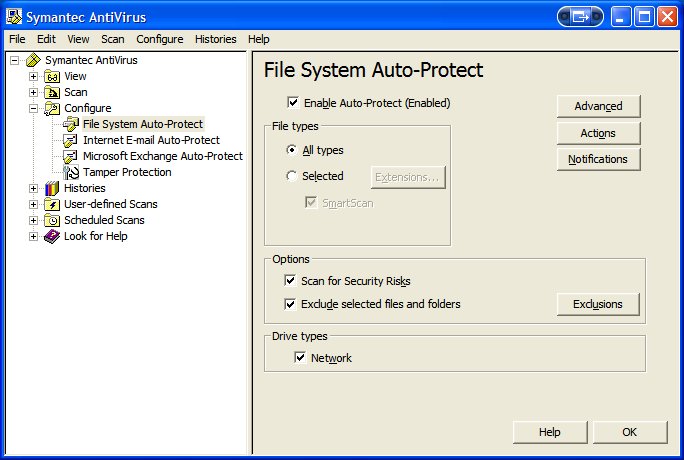Click the Microsoft Exchange Auto-Protect icon
The width and height of the screenshot is (684, 460).
click(71, 156)
